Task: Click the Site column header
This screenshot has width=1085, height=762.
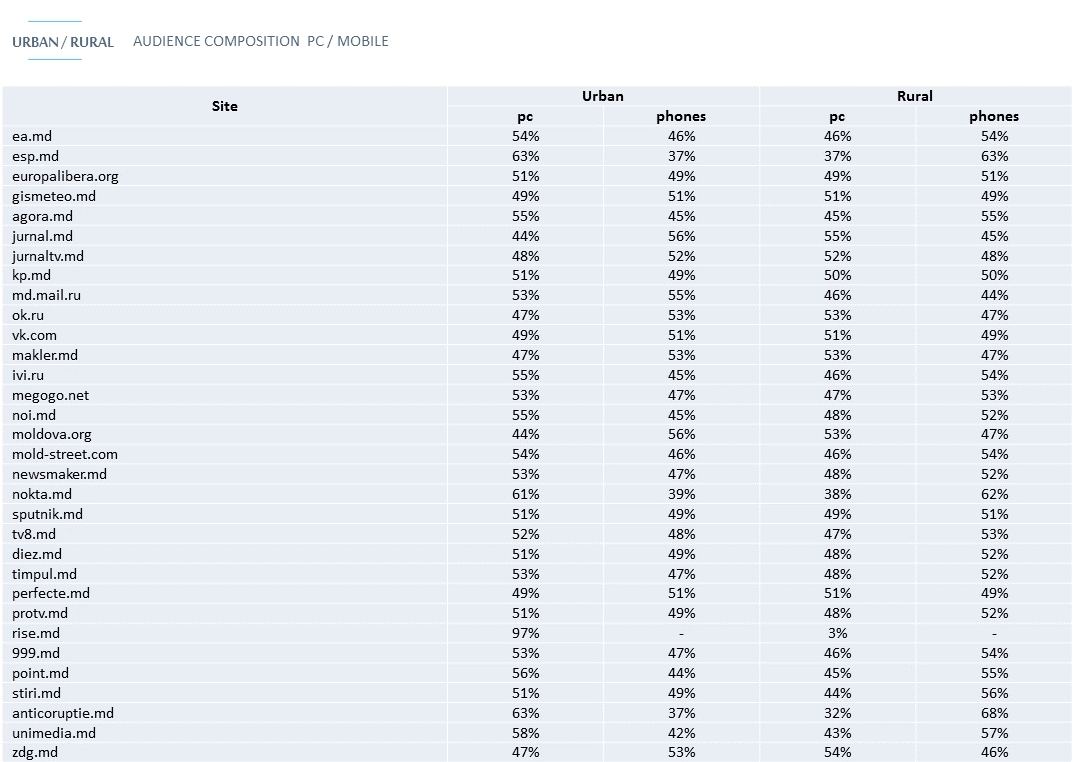Action: pyautogui.click(x=225, y=106)
